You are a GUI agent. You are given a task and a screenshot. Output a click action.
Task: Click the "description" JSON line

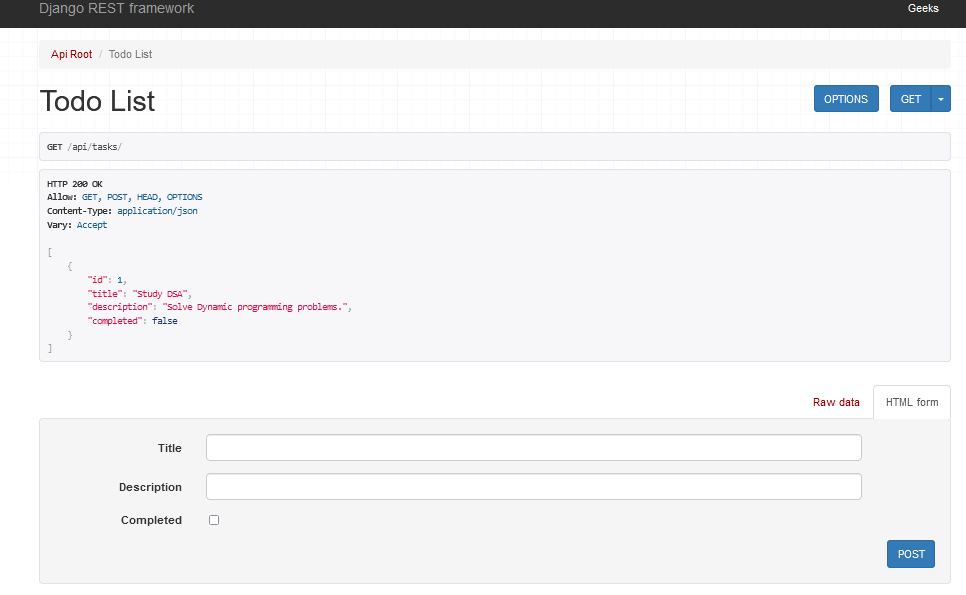tap(219, 307)
